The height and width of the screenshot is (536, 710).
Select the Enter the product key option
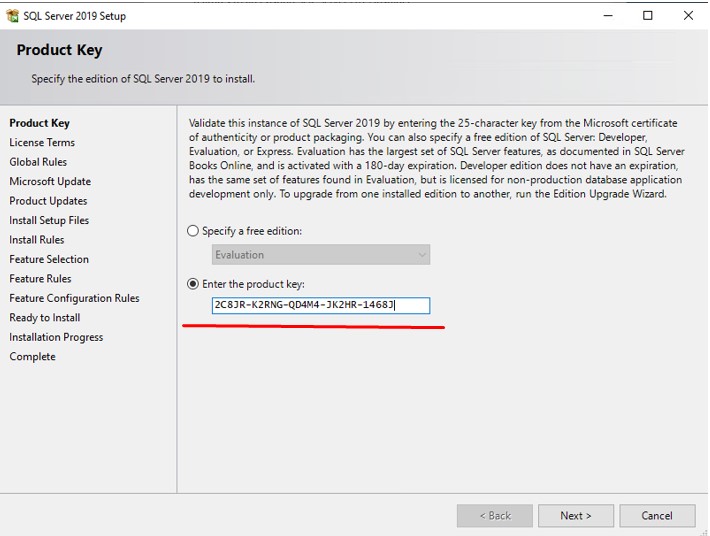point(193,284)
